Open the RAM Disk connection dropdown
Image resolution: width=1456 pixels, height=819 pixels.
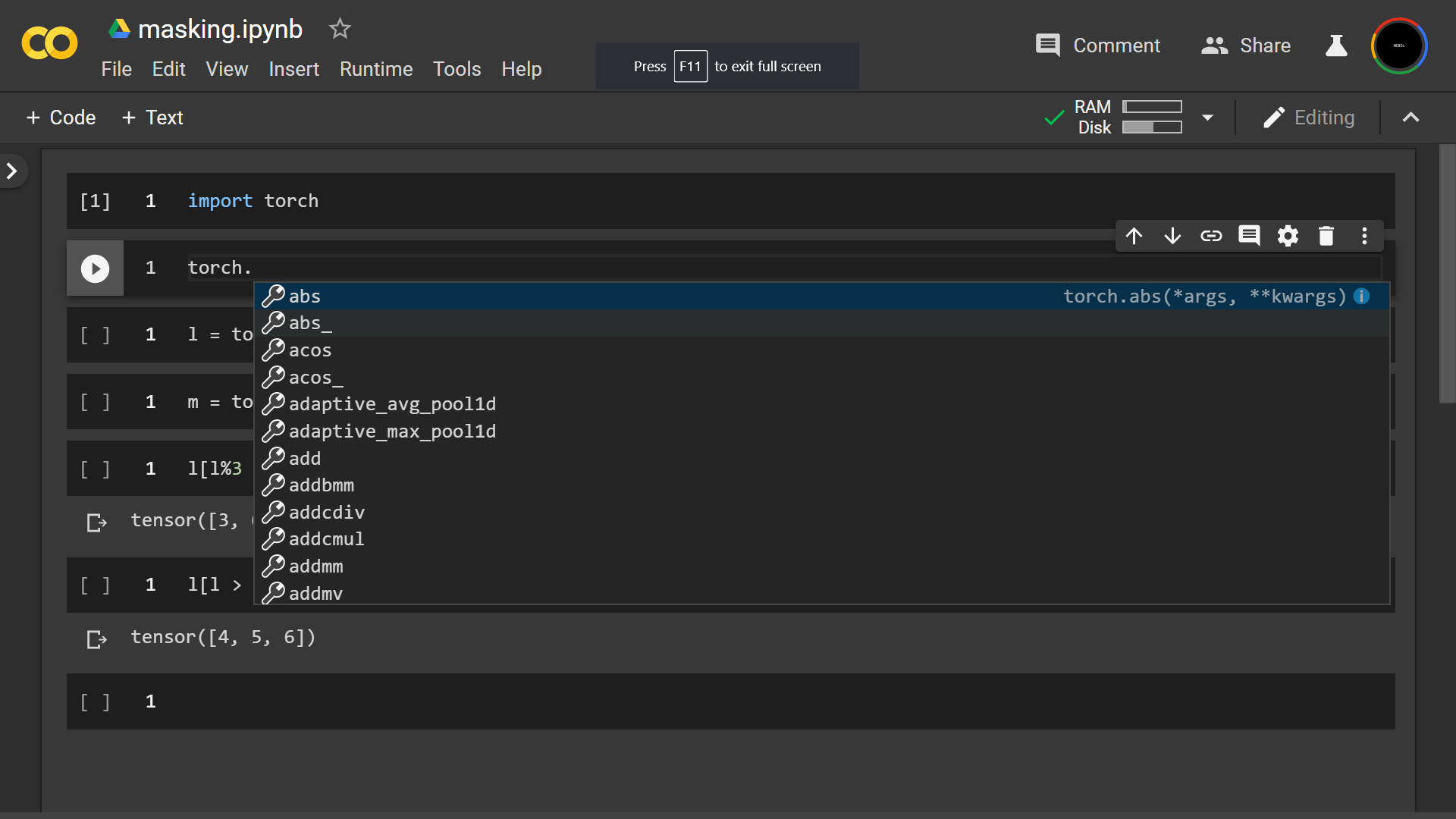(1207, 118)
